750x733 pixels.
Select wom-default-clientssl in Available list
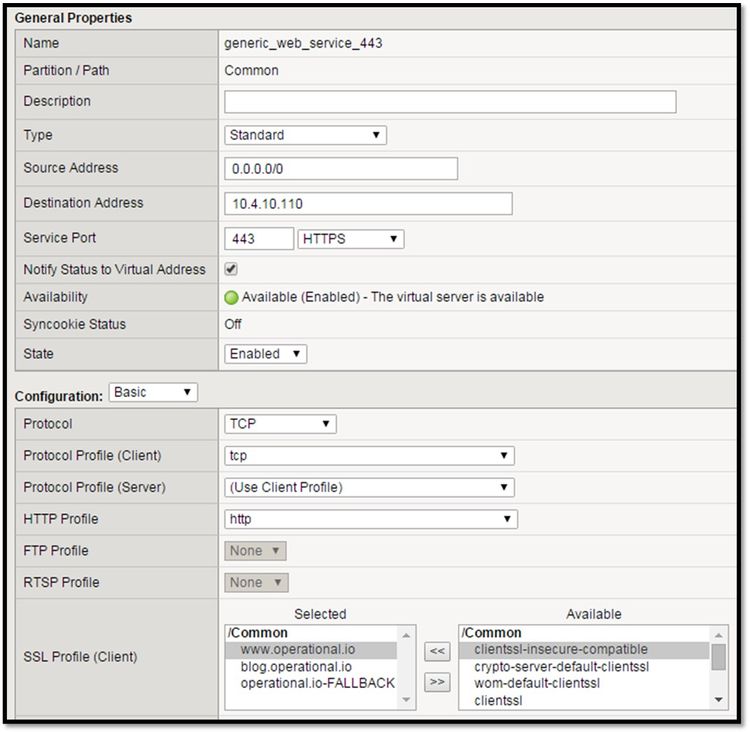coord(584,683)
